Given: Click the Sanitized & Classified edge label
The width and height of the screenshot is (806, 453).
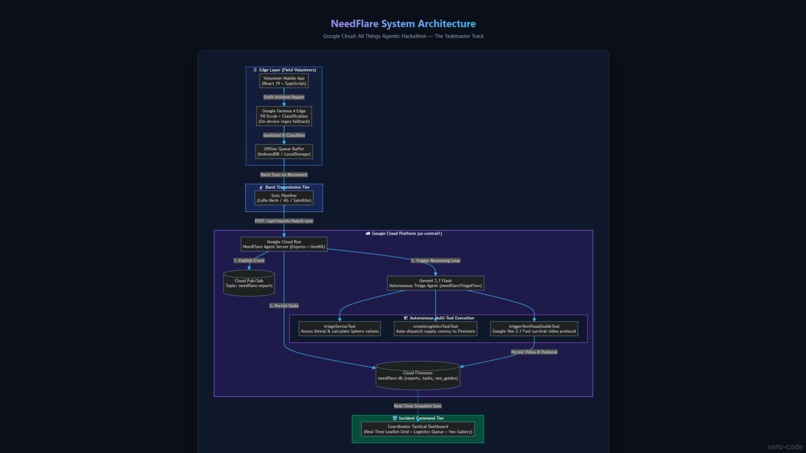Looking at the screenshot, I should click(284, 135).
